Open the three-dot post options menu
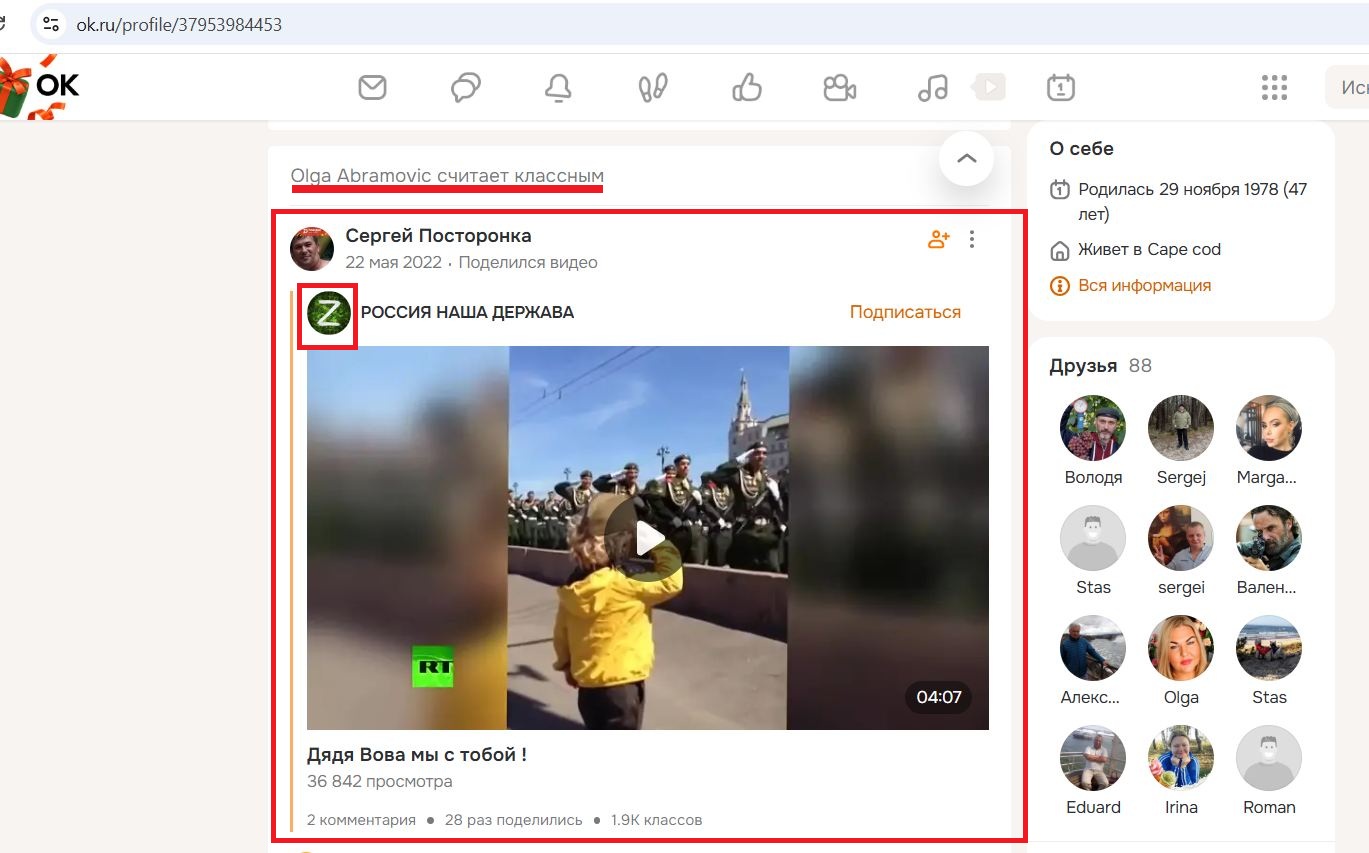This screenshot has height=853, width=1369. tap(972, 239)
